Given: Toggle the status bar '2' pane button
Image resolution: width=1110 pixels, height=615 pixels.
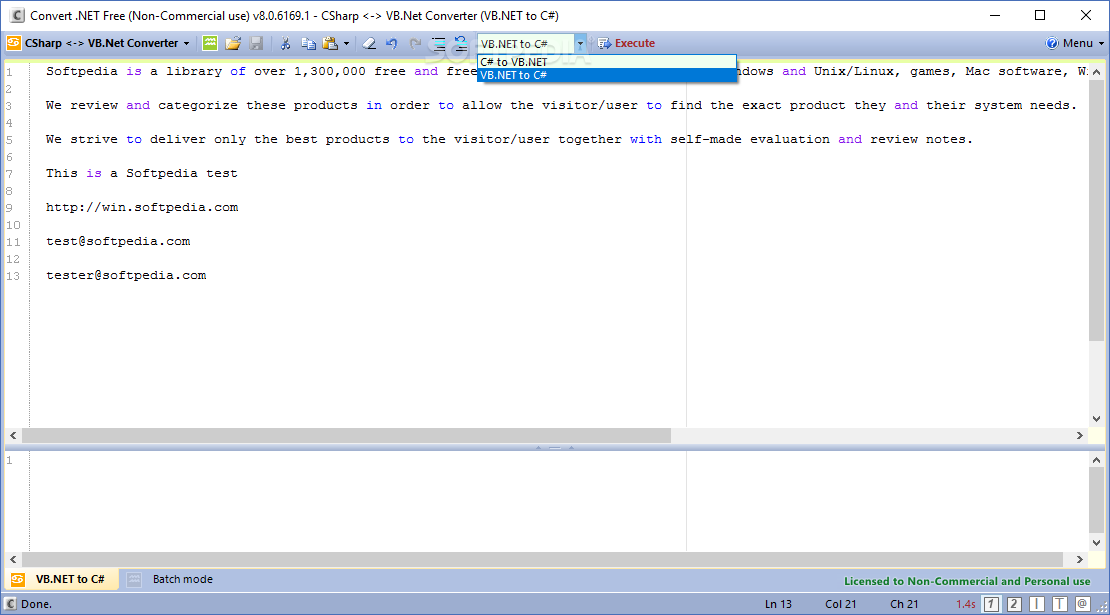Looking at the screenshot, I should coord(1014,604).
